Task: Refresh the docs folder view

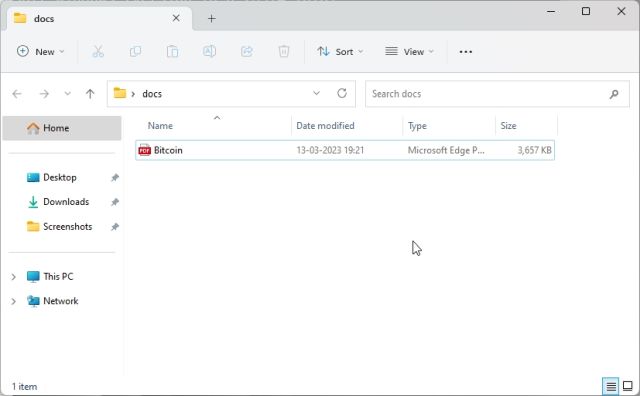Action: (342, 93)
